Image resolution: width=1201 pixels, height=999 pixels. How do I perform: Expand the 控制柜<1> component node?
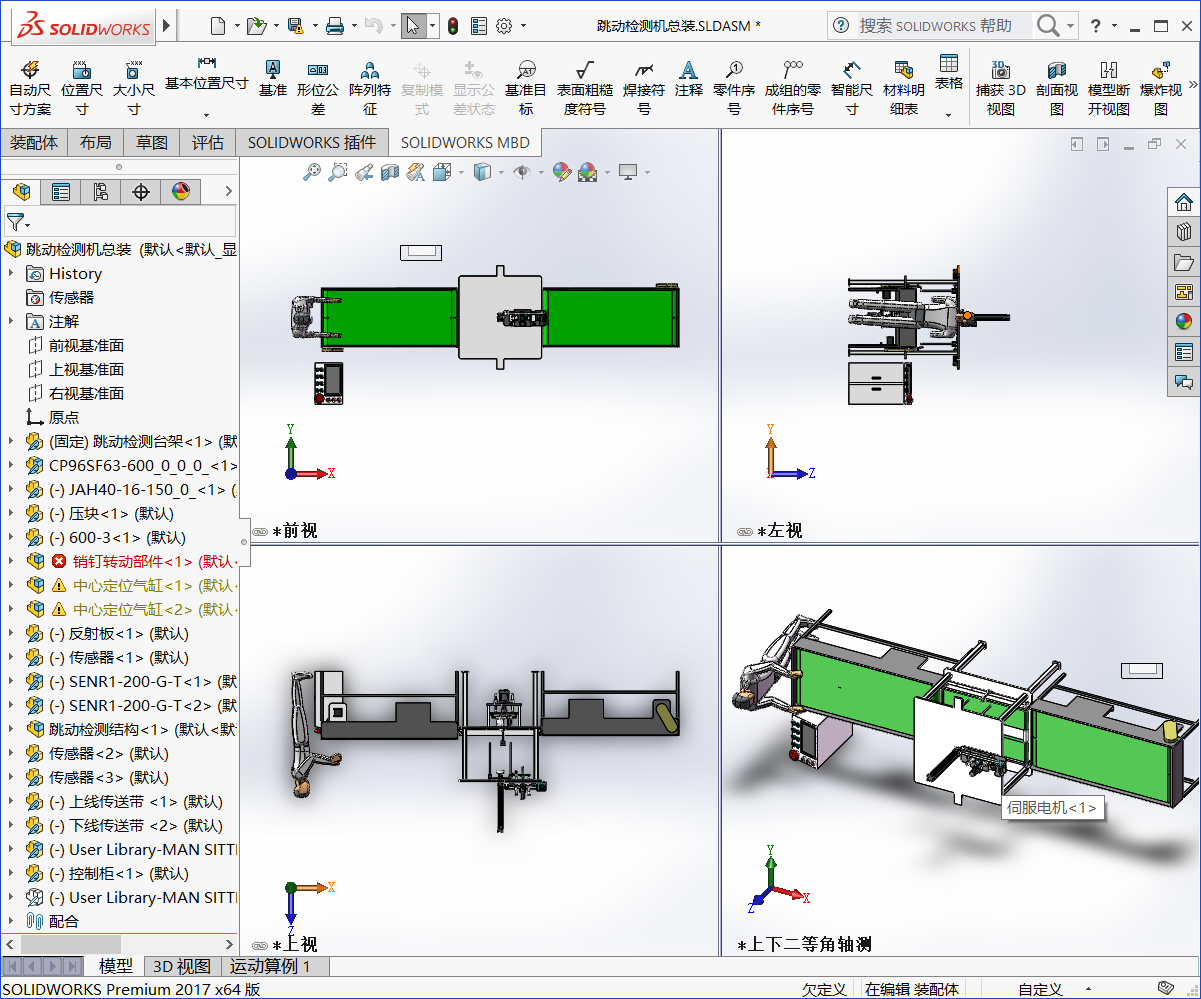tap(11, 873)
